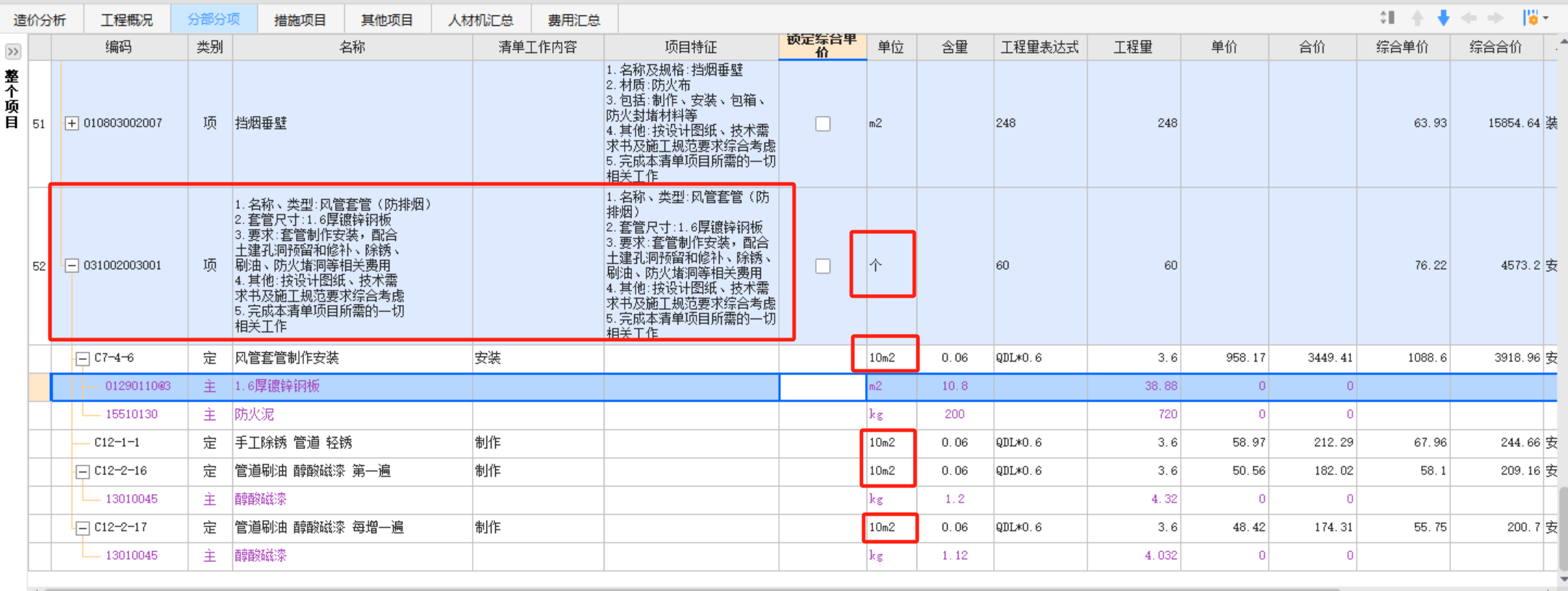The width and height of the screenshot is (1568, 591).
Task: Click code cell 15510130
Action: coord(119,415)
